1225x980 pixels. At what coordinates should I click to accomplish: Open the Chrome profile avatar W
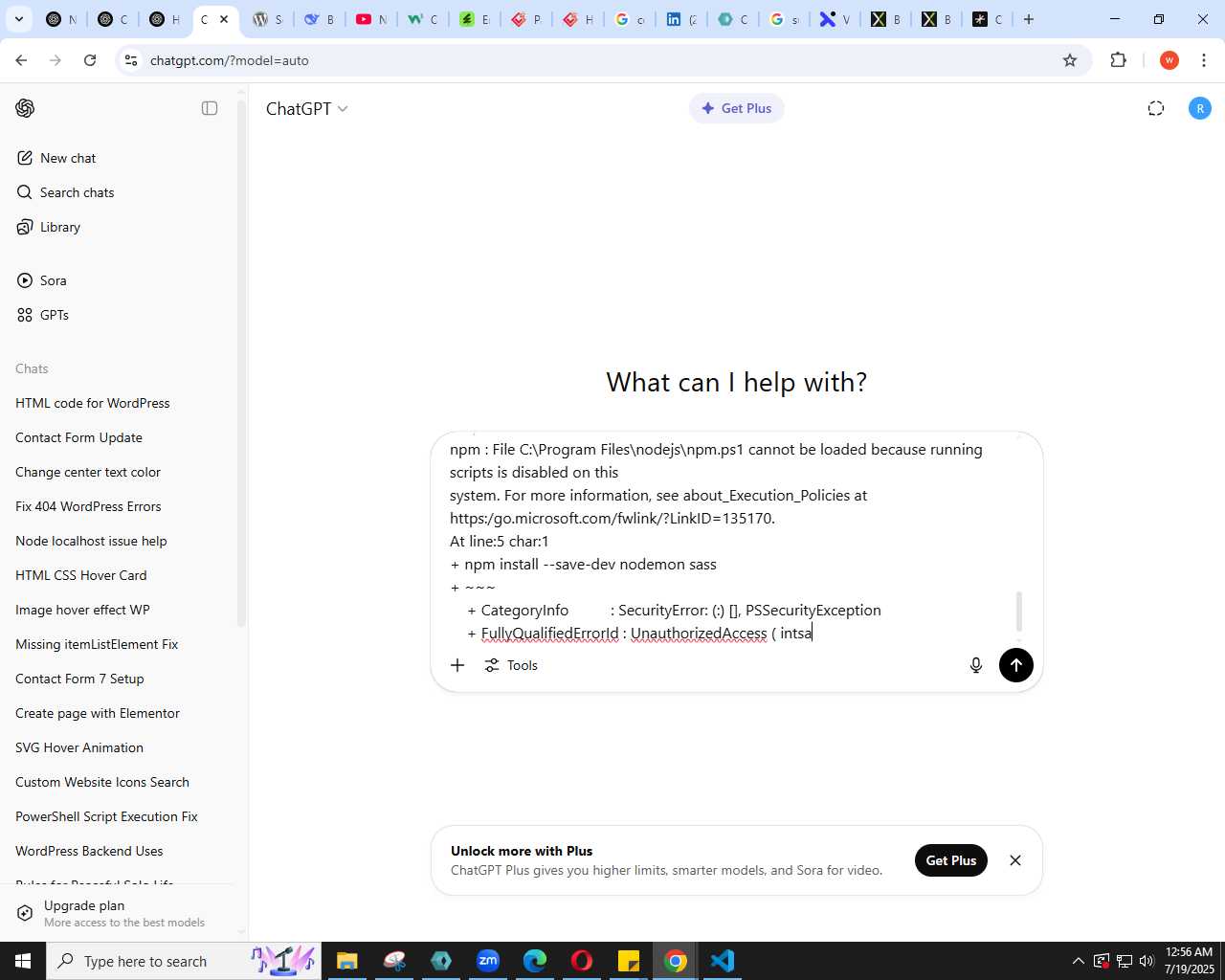[1169, 60]
